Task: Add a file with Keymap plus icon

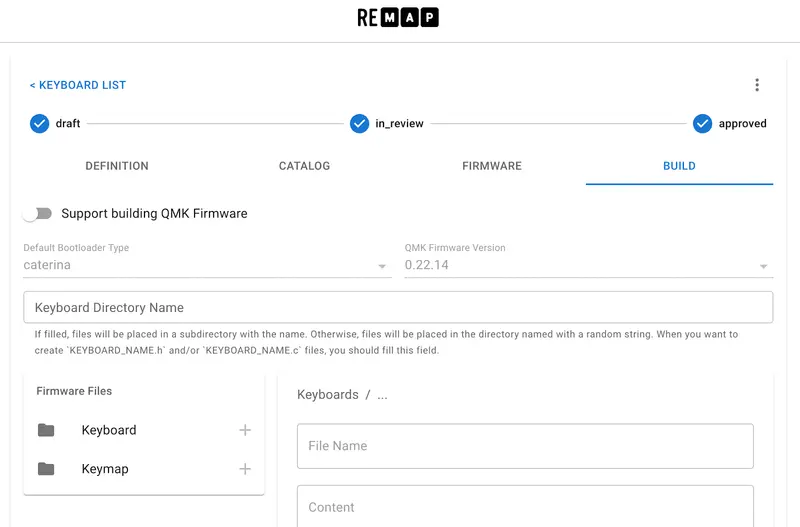Action: (x=245, y=469)
